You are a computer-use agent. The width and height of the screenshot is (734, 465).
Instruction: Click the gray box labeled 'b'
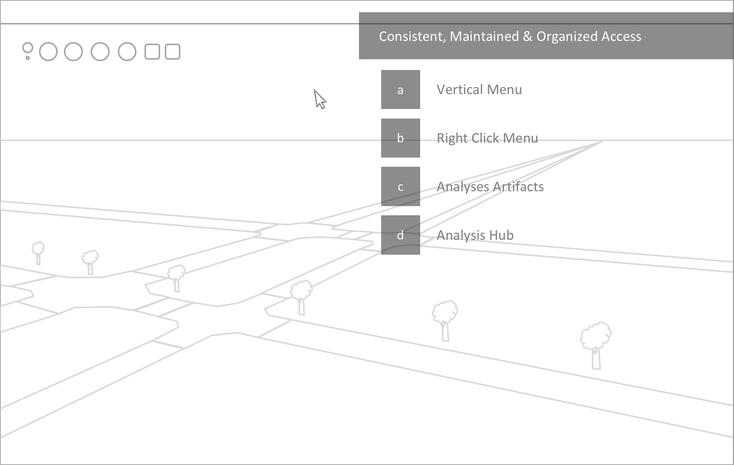click(400, 138)
